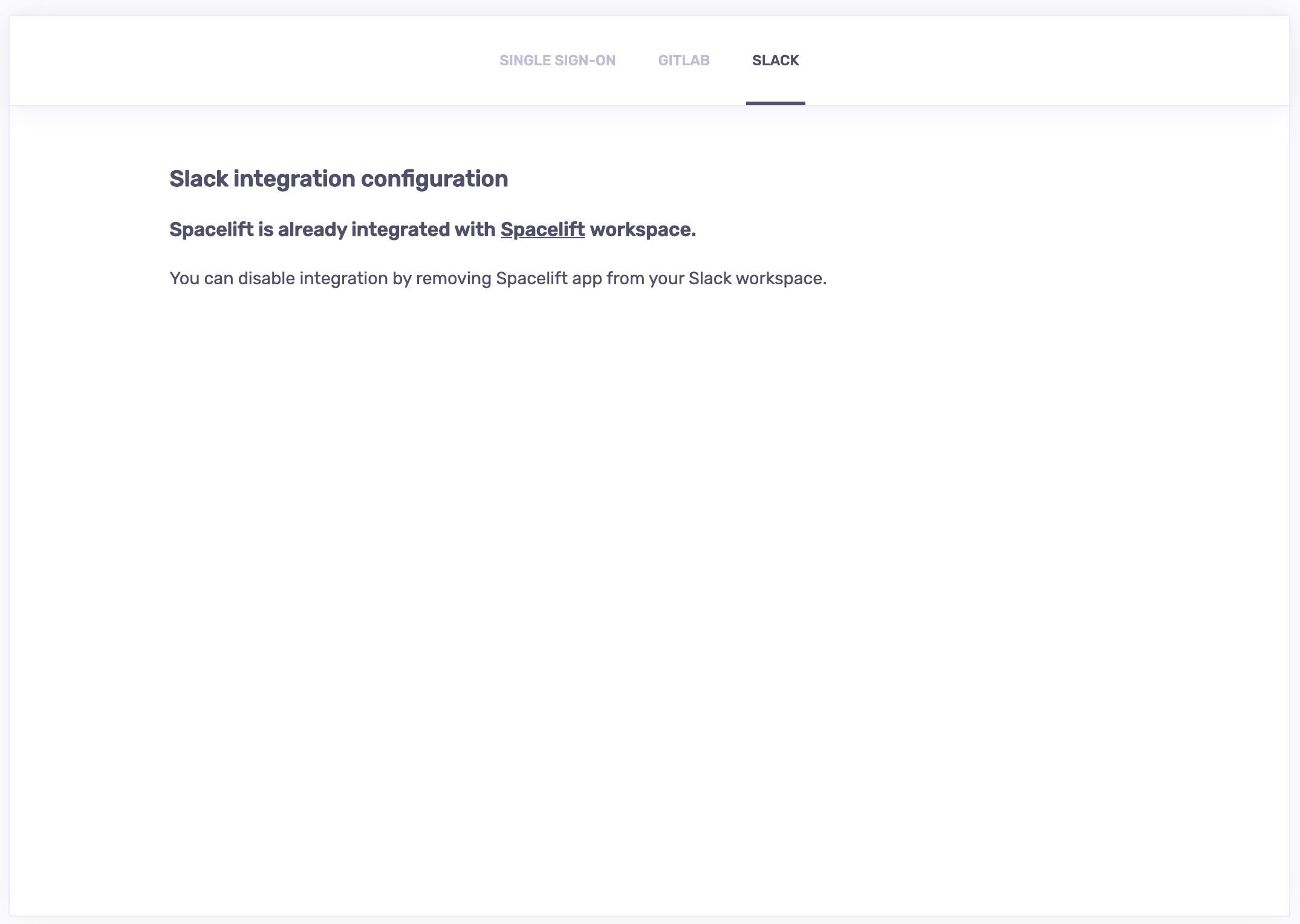Click the Slack integration configuration heading
Viewport: 1300px width, 924px height.
[x=338, y=179]
